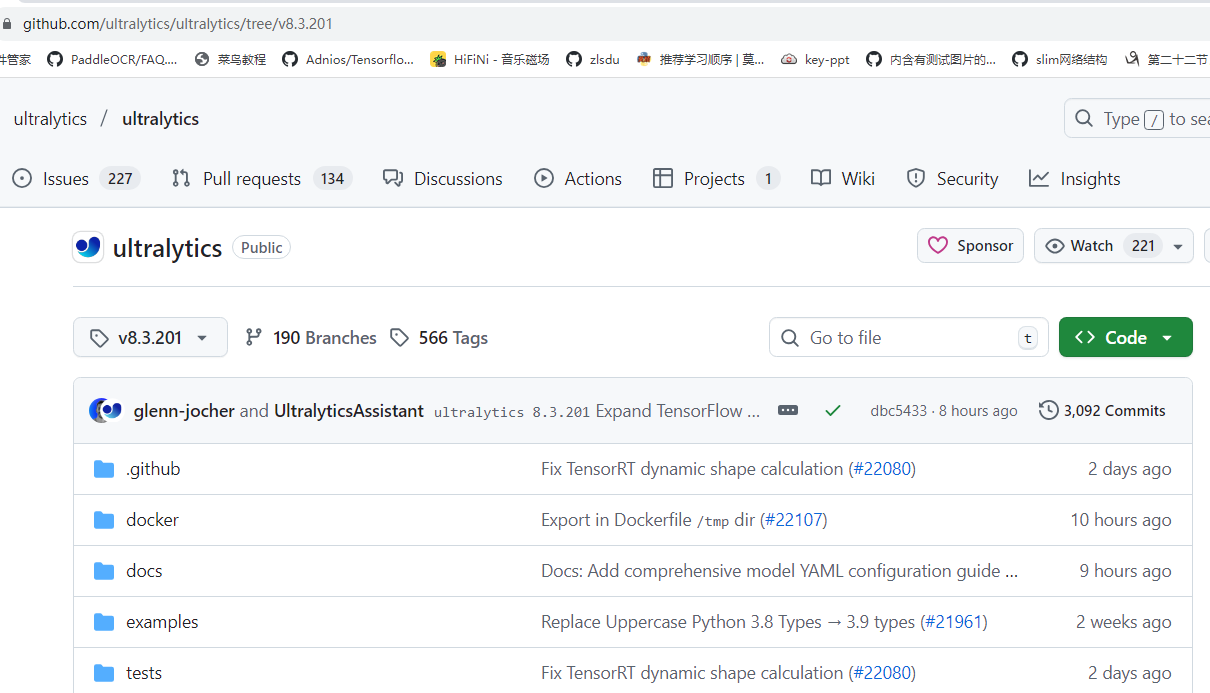Image resolution: width=1210 pixels, height=693 pixels.
Task: Click the Security shield icon
Action: (x=916, y=178)
